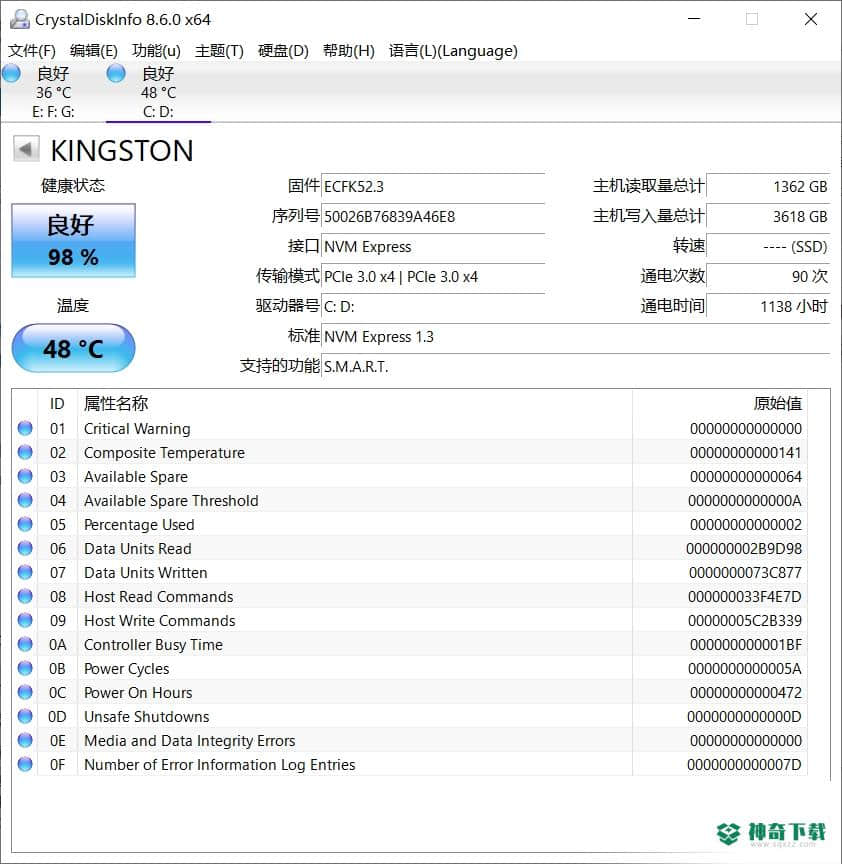Click the health orb of the C: D: disk
Image resolution: width=842 pixels, height=864 pixels.
coord(116,73)
